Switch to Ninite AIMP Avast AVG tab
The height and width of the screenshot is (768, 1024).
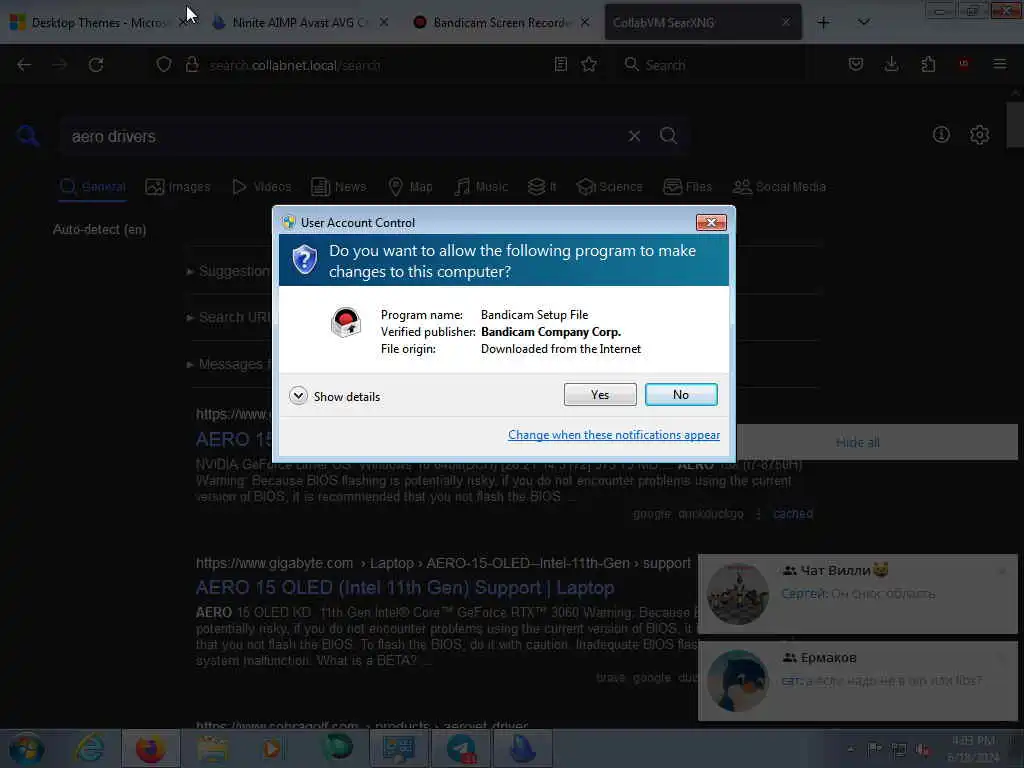pyautogui.click(x=297, y=23)
